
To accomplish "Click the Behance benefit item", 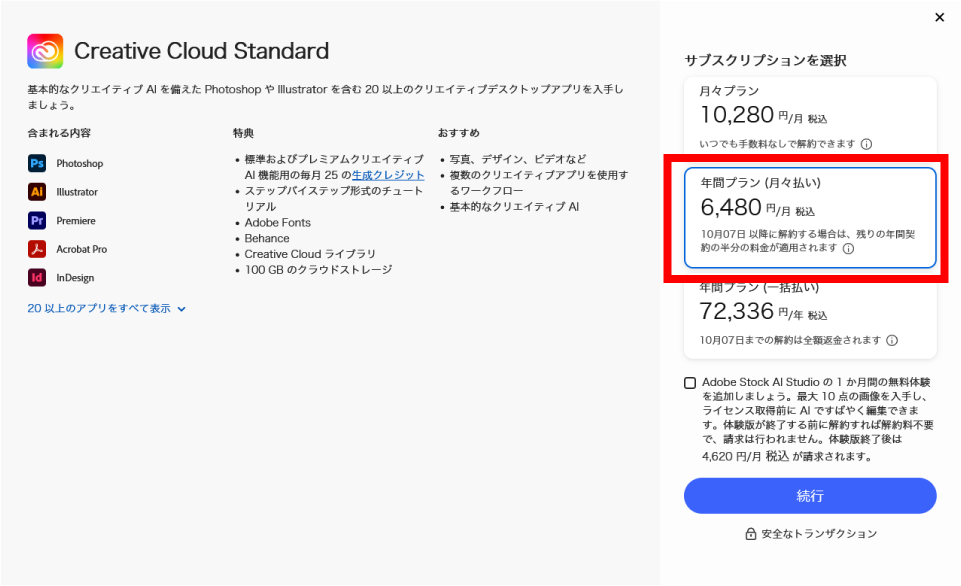I will pos(267,238).
